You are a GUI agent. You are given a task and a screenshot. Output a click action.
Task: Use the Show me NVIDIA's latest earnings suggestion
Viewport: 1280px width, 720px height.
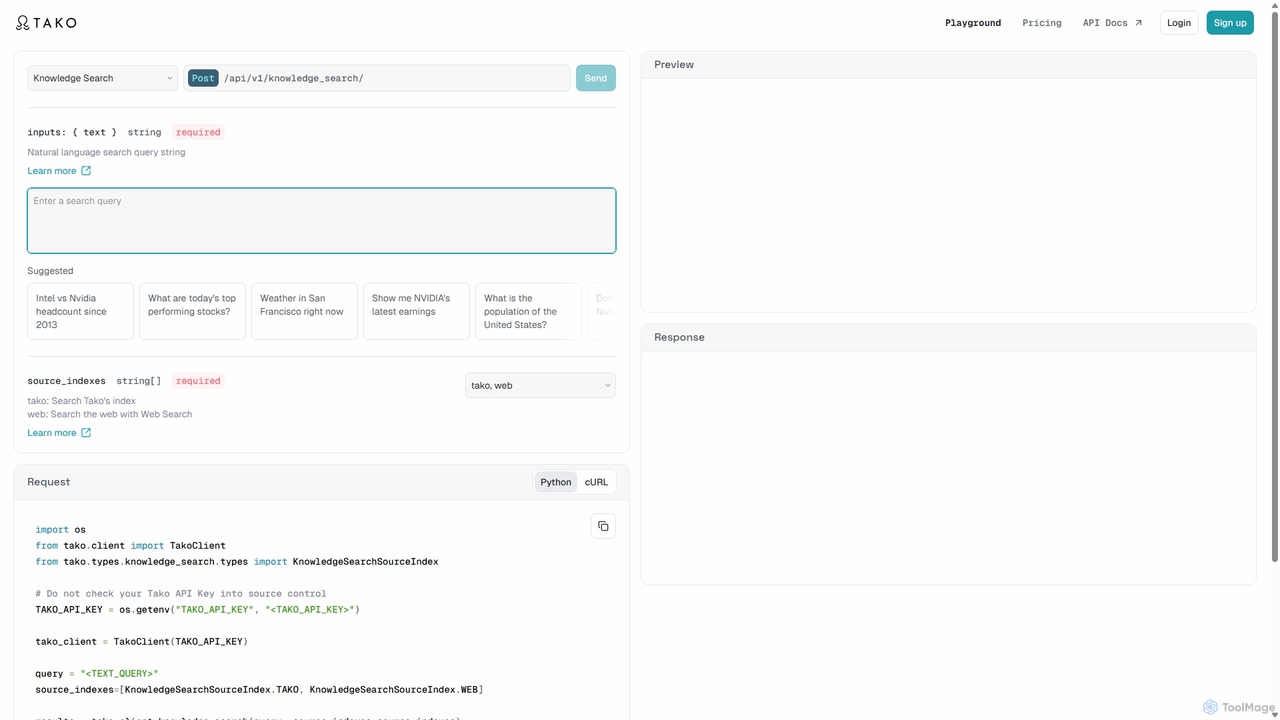pos(416,311)
